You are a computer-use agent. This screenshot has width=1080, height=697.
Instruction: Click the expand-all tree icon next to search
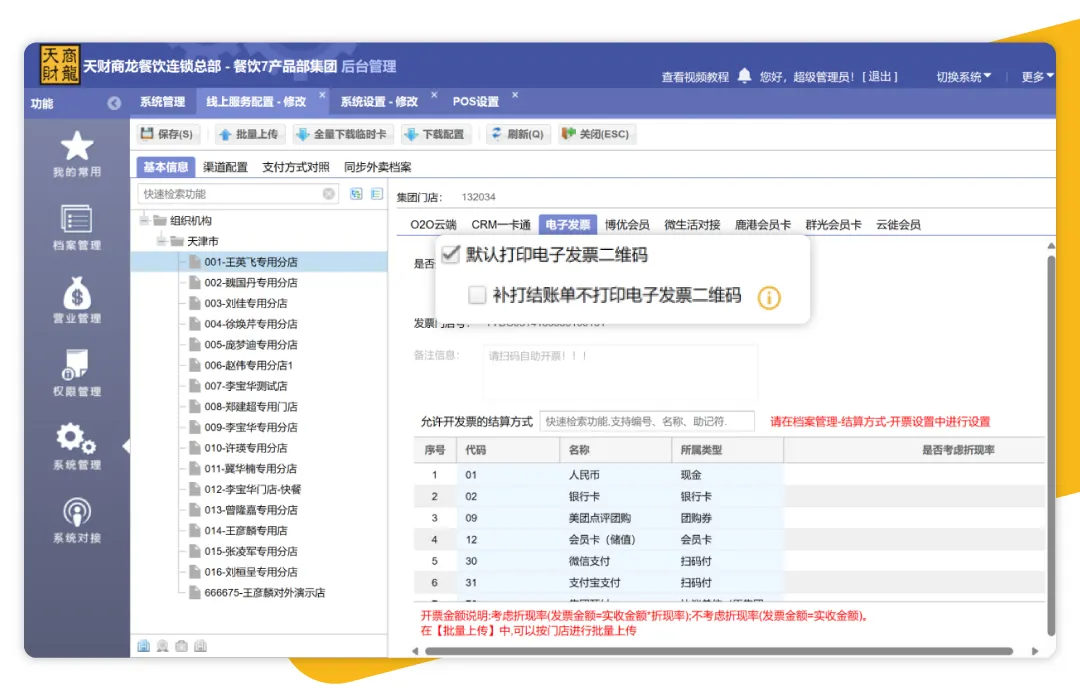pos(356,194)
